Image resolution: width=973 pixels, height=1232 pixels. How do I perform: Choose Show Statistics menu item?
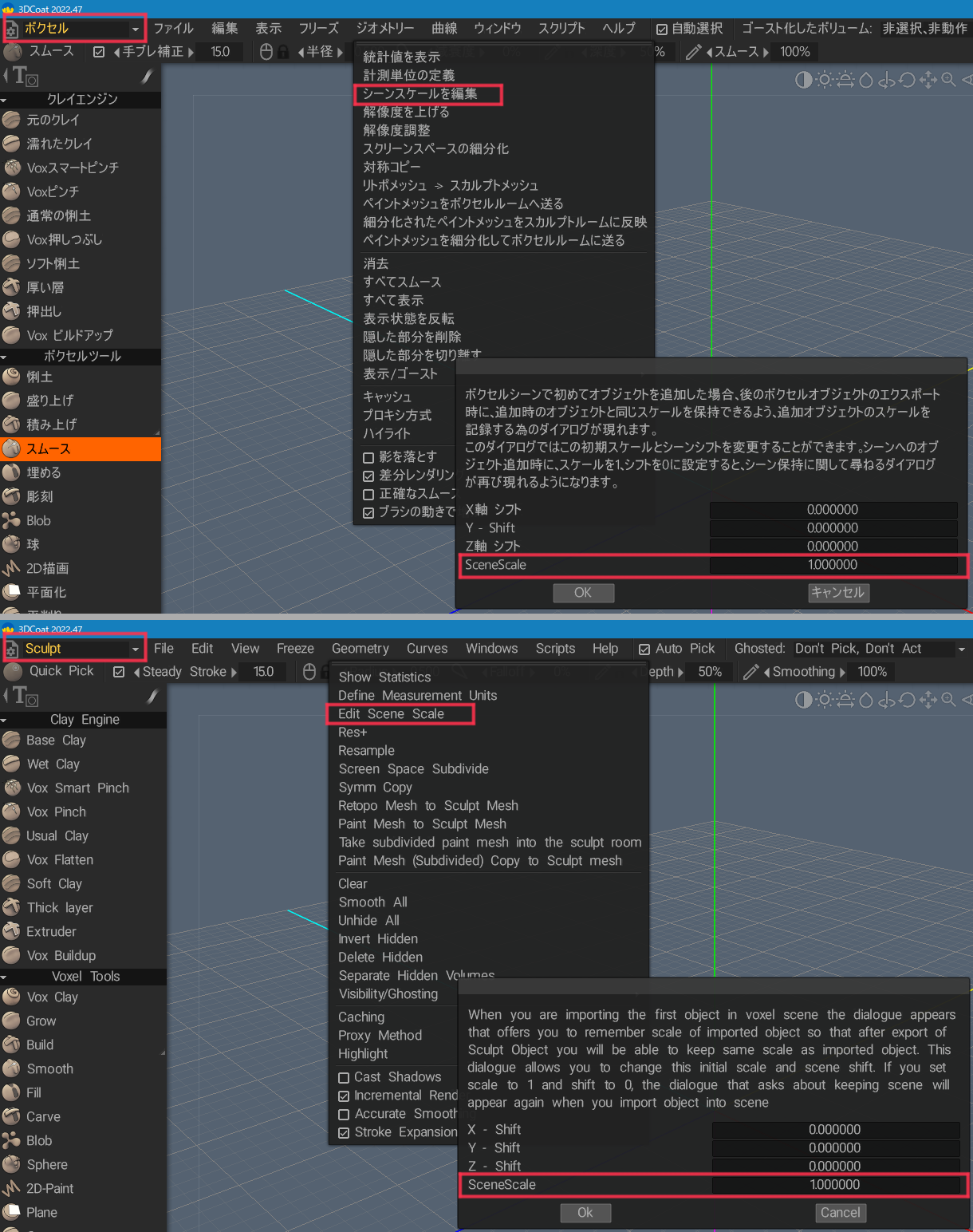(384, 677)
